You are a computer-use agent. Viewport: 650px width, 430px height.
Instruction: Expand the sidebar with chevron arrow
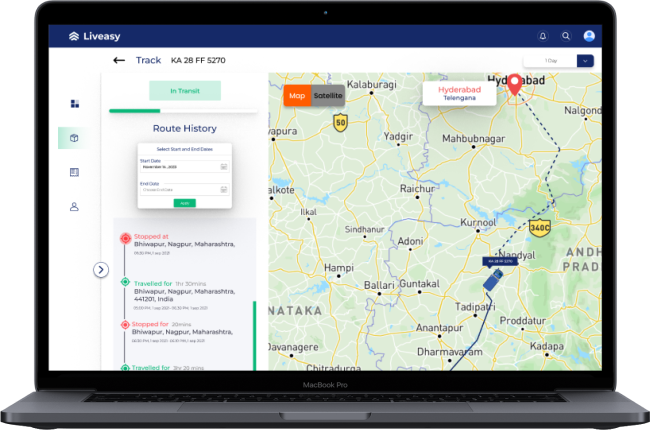coord(100,269)
